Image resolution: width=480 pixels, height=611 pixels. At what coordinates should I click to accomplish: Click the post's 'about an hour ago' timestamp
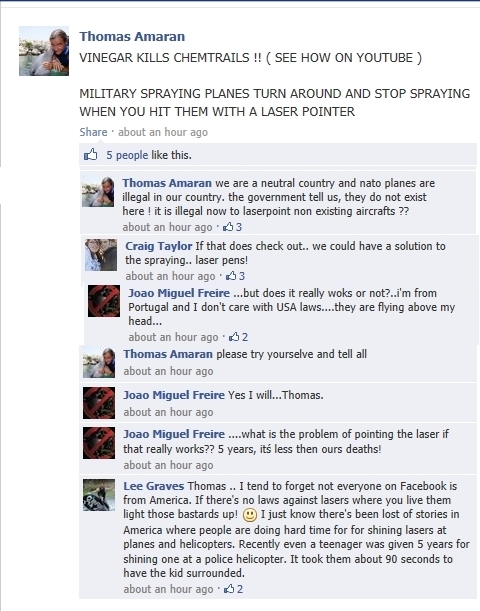click(x=163, y=132)
